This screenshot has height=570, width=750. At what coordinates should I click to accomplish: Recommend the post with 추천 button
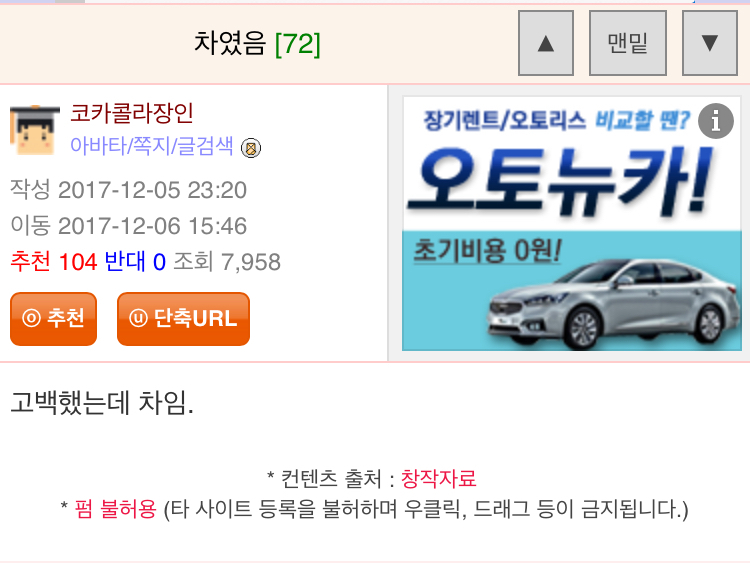click(54, 318)
